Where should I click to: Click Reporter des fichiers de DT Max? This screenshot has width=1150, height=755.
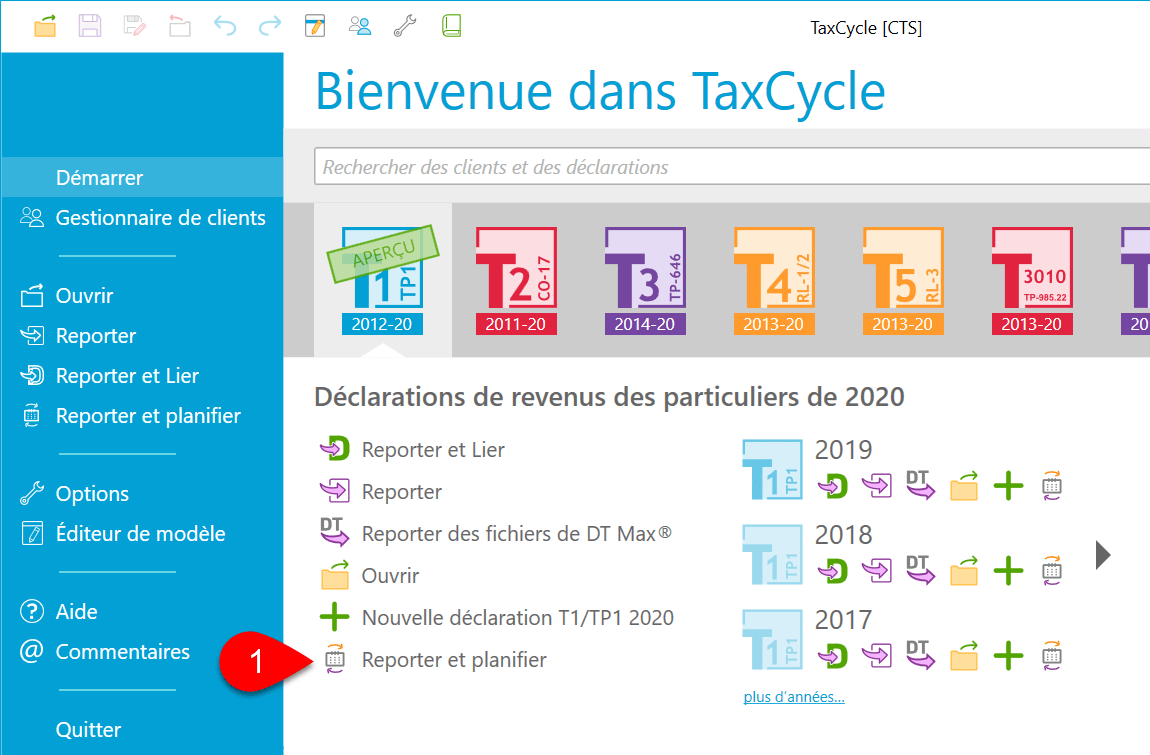(x=496, y=533)
